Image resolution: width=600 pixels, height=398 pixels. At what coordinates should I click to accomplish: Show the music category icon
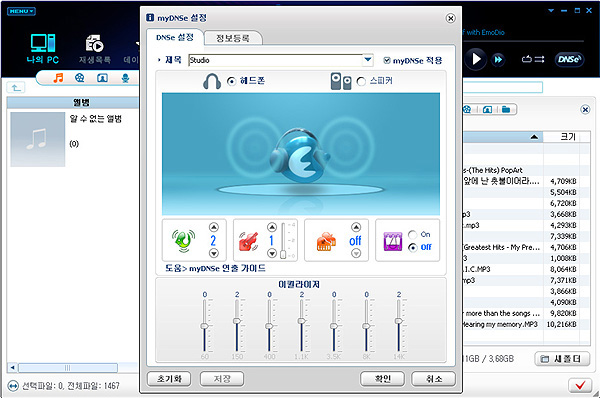pos(58,78)
